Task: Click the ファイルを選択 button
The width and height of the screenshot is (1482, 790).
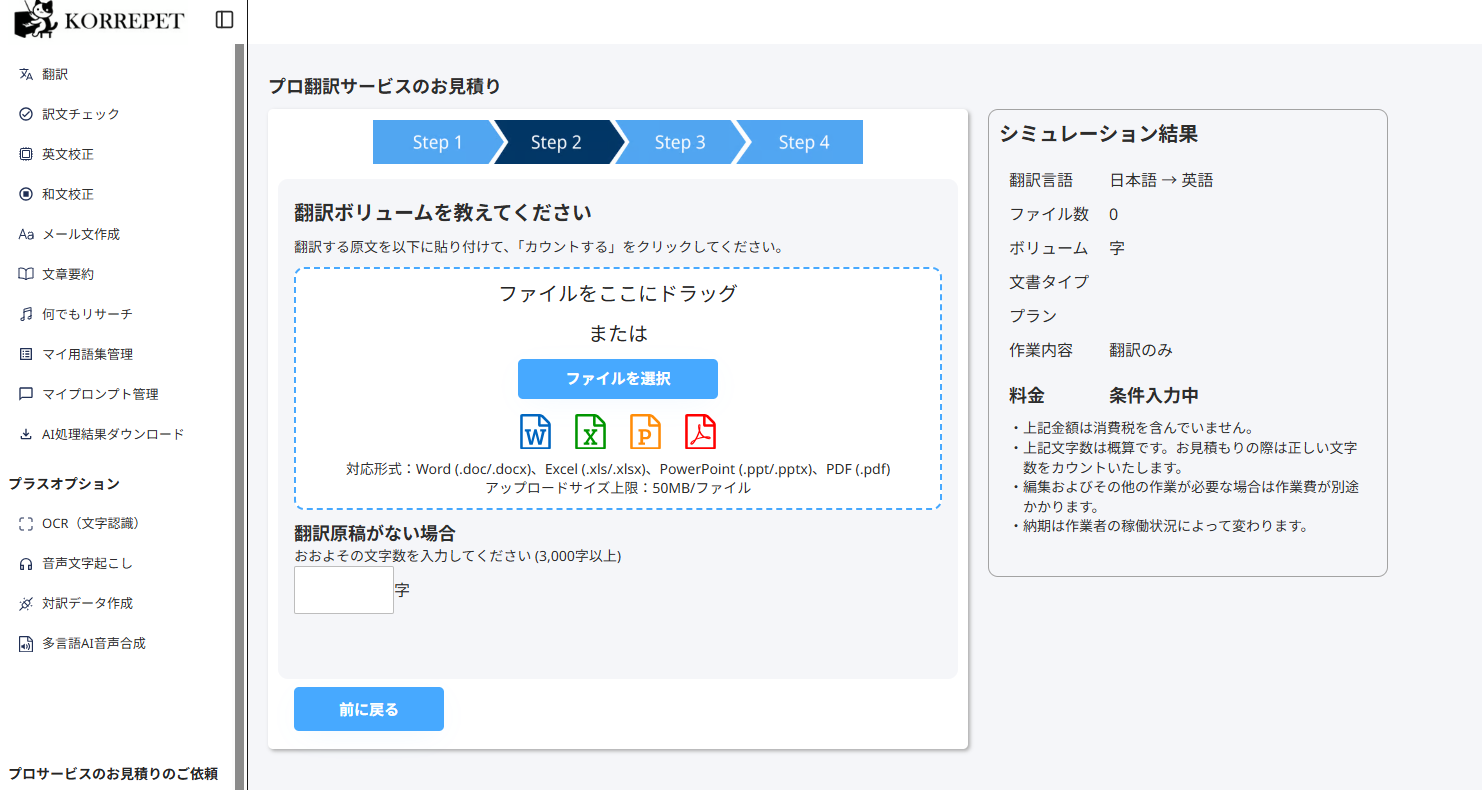Action: (618, 379)
